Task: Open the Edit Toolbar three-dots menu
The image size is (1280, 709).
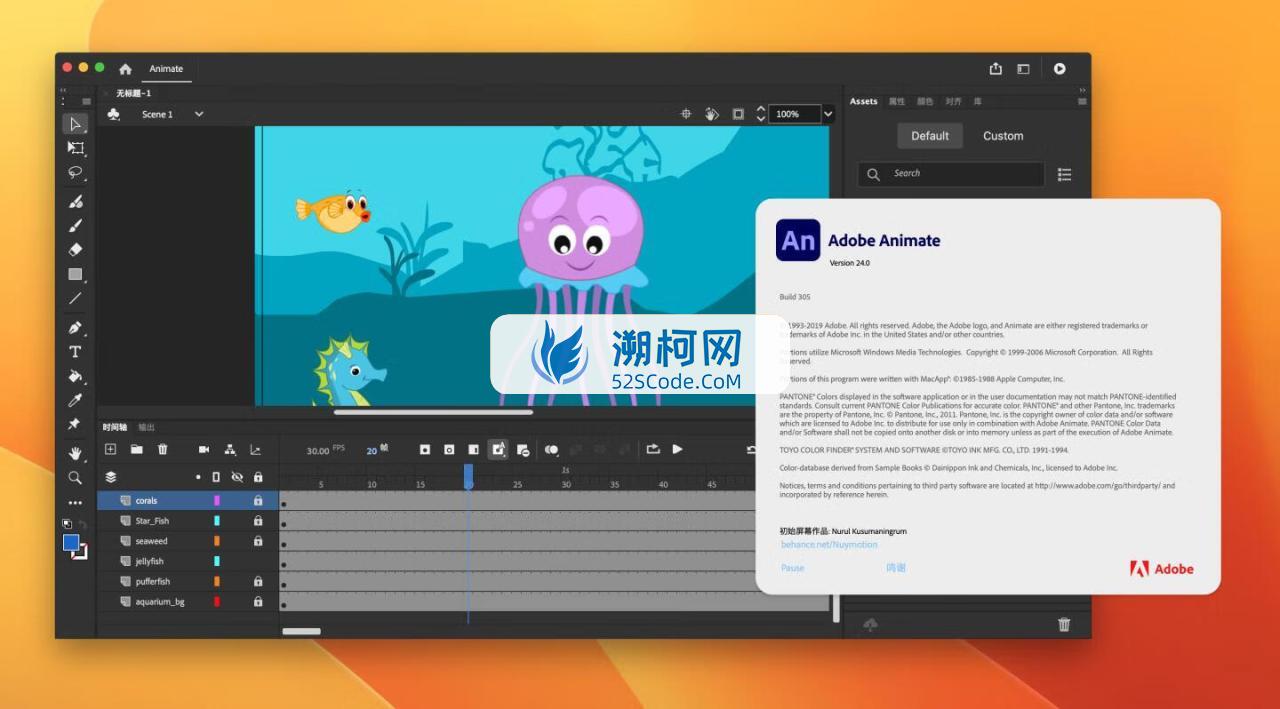Action: point(75,503)
